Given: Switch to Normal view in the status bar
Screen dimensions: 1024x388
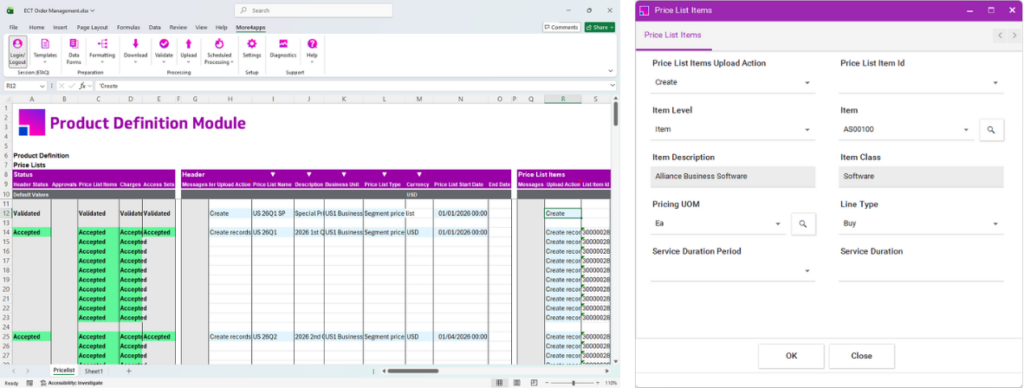Looking at the screenshot, I should click(500, 383).
